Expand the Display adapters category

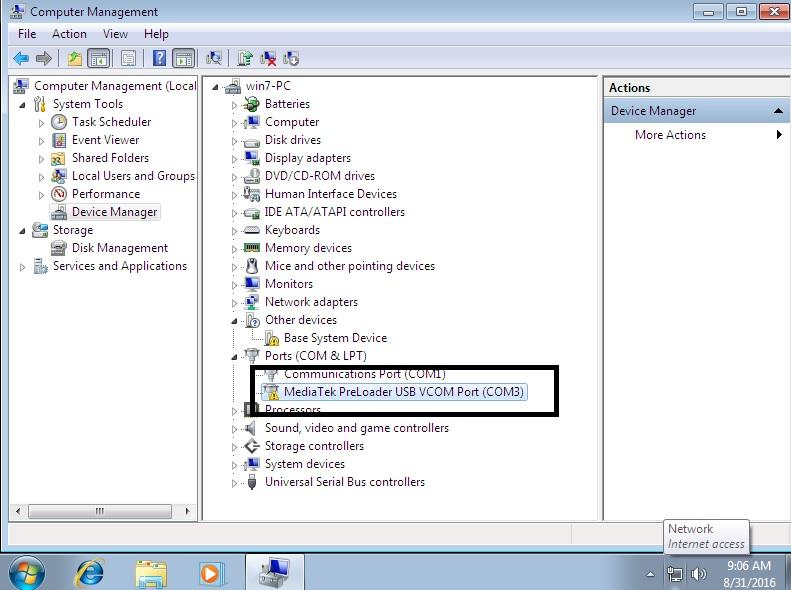click(x=234, y=159)
